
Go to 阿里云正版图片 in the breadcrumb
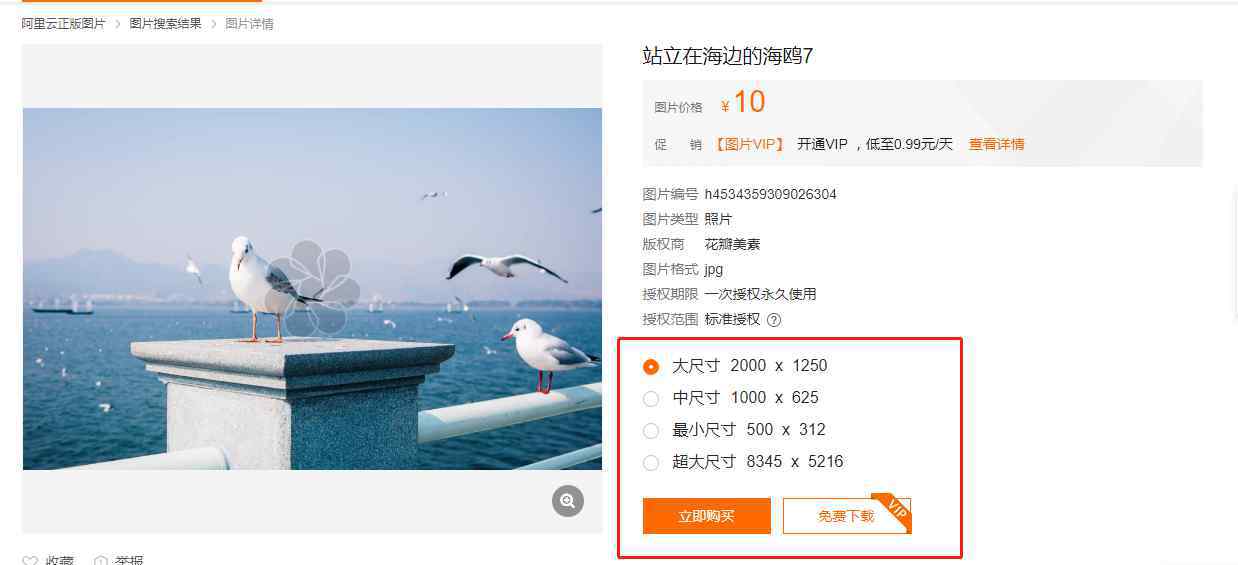click(64, 23)
